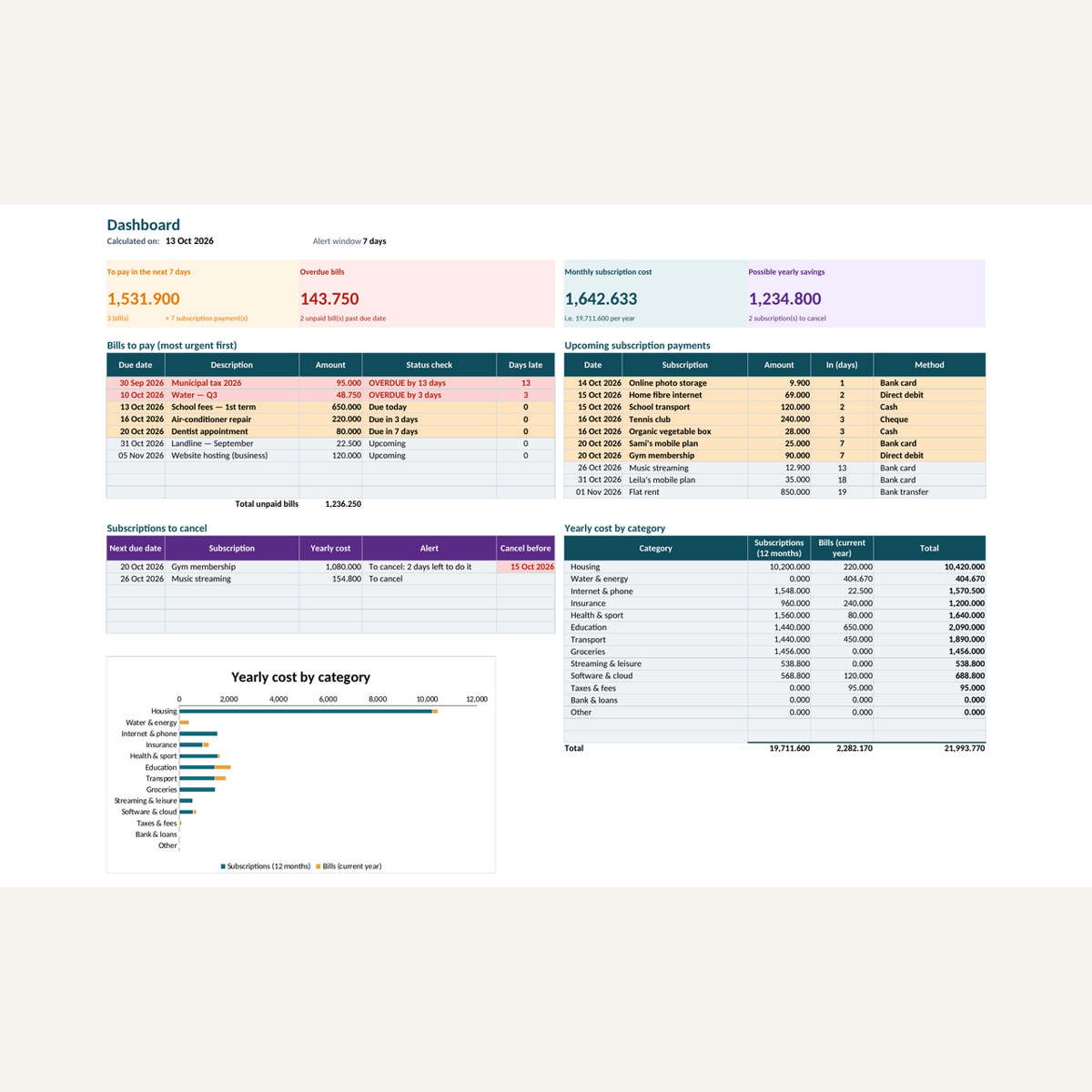The width and height of the screenshot is (1092, 1092).
Task: Select the Bank & loans category cell
Action: [x=655, y=700]
